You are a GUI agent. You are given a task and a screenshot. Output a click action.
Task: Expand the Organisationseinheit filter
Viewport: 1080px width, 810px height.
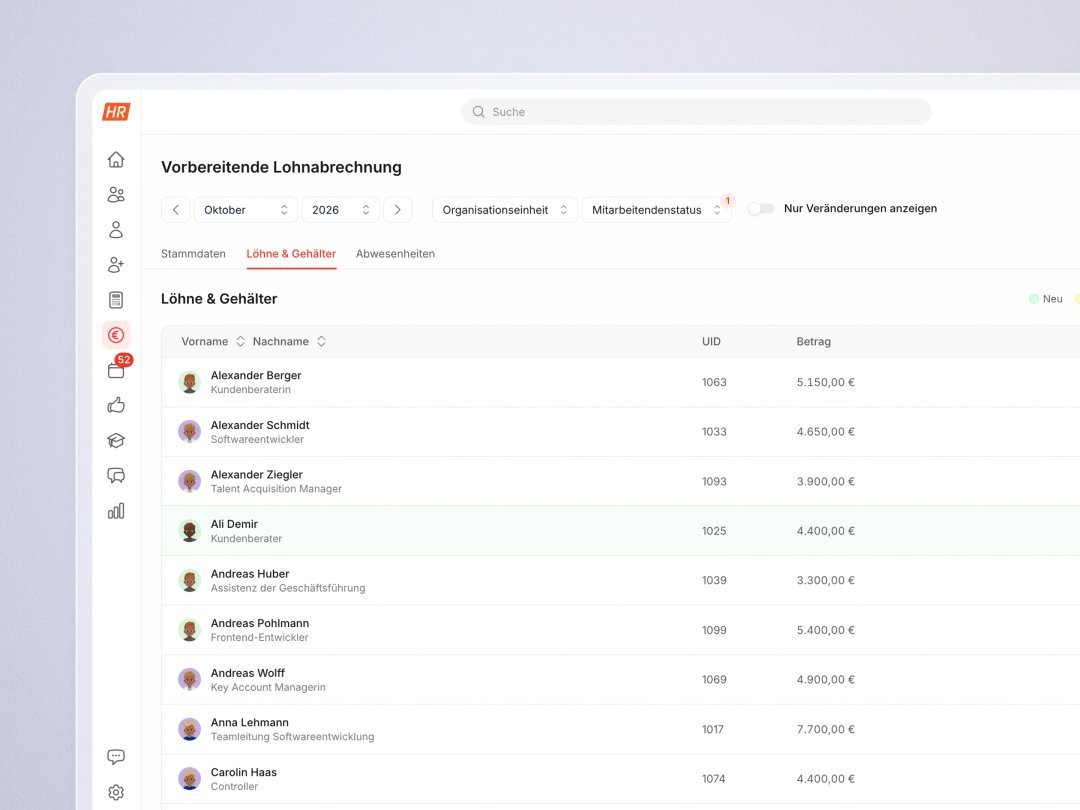(505, 210)
